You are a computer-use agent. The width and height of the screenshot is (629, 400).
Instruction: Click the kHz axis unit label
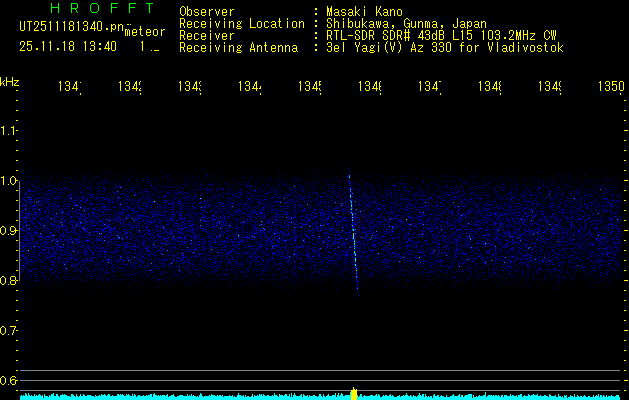click(x=10, y=81)
